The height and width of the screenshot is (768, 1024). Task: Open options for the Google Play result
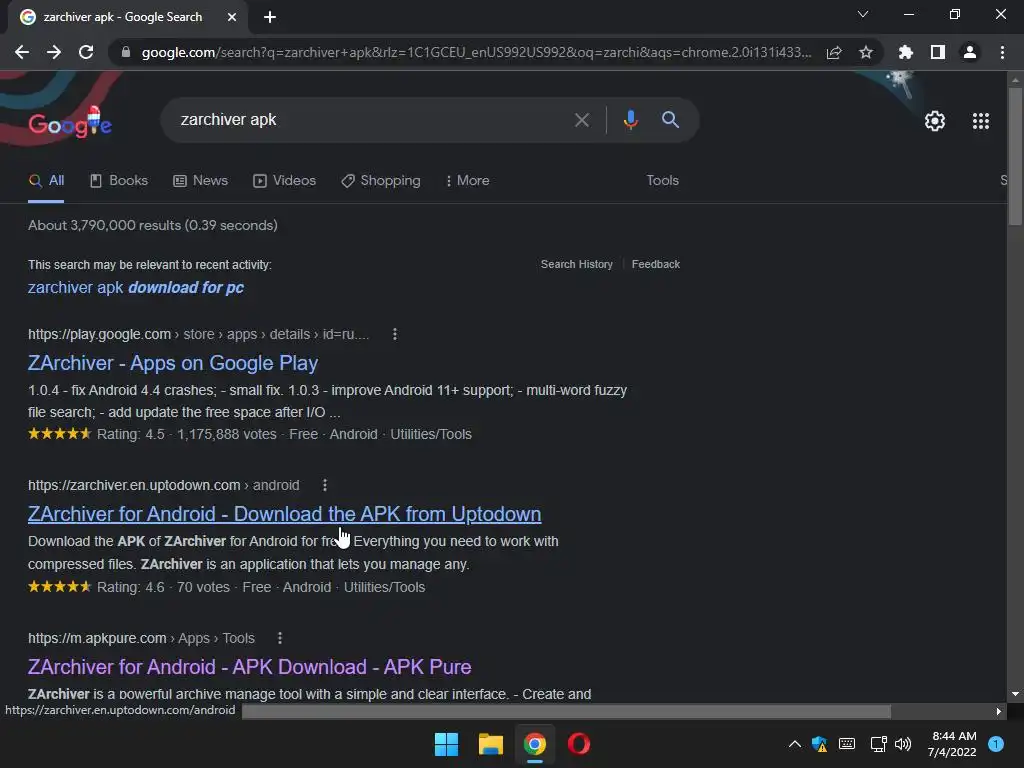[394, 334]
